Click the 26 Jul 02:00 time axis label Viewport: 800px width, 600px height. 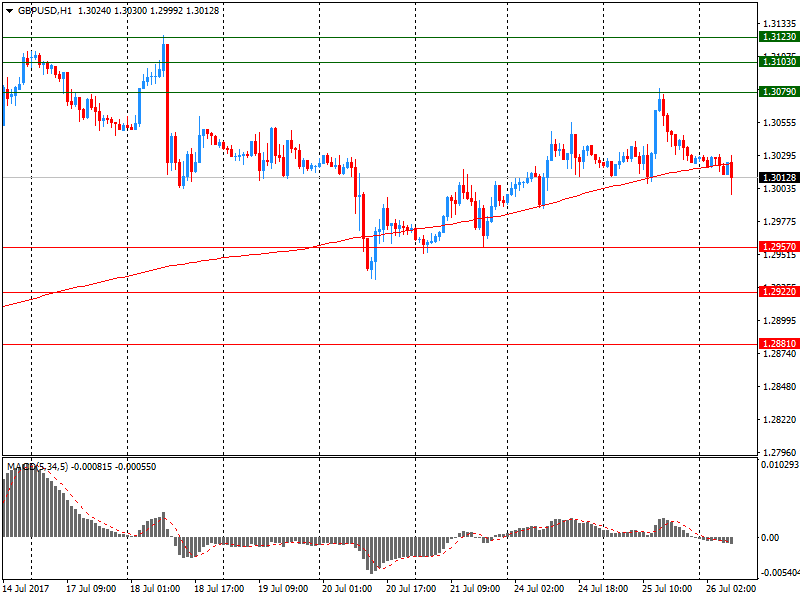pyautogui.click(x=731, y=589)
